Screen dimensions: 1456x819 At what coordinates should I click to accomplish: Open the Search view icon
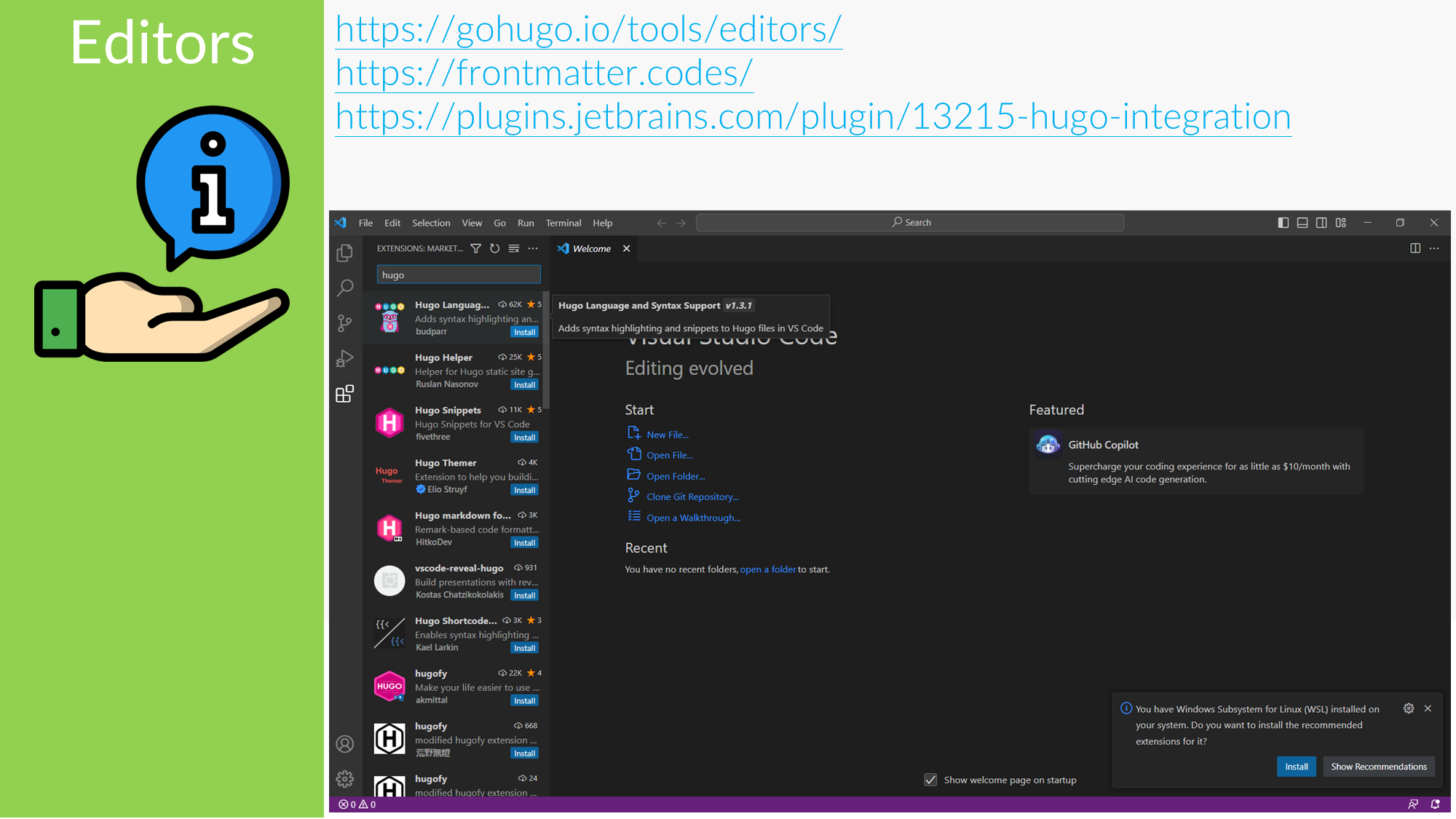pyautogui.click(x=345, y=288)
